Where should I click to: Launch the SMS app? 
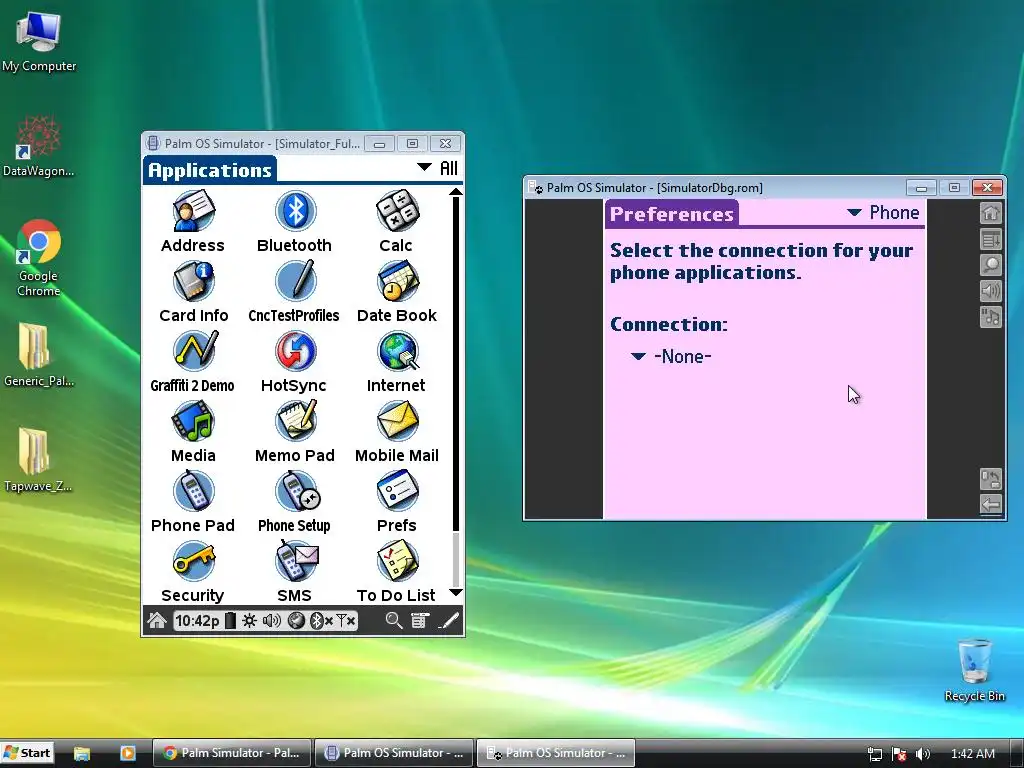click(295, 571)
